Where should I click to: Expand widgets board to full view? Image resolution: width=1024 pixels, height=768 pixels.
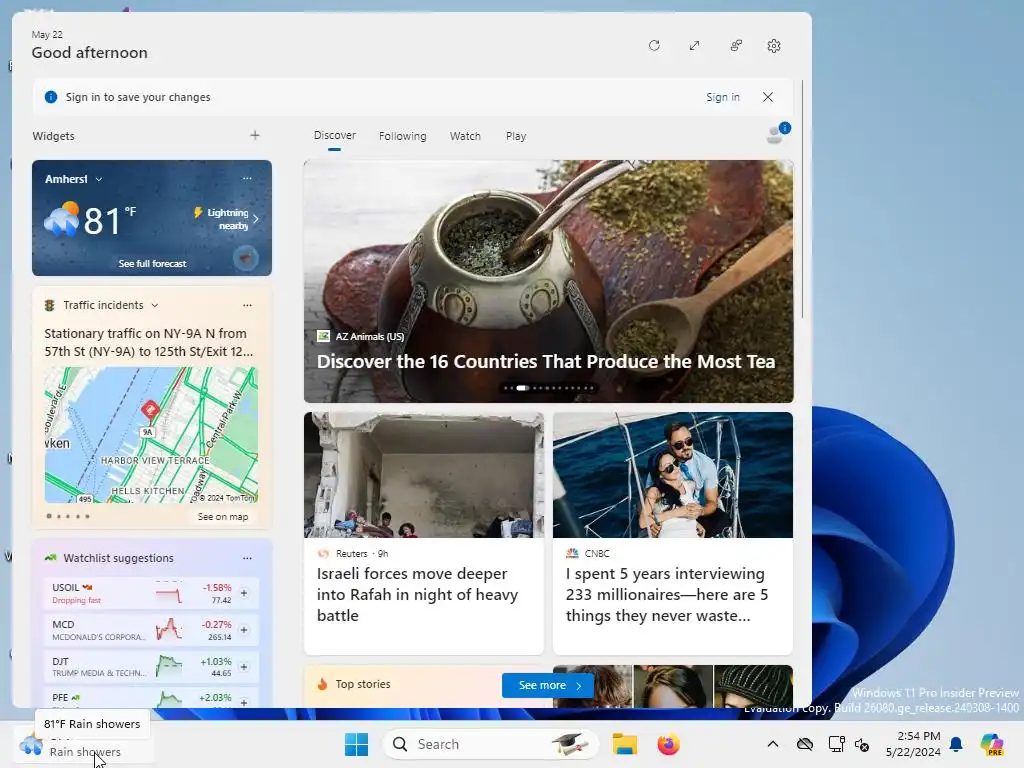coord(694,46)
